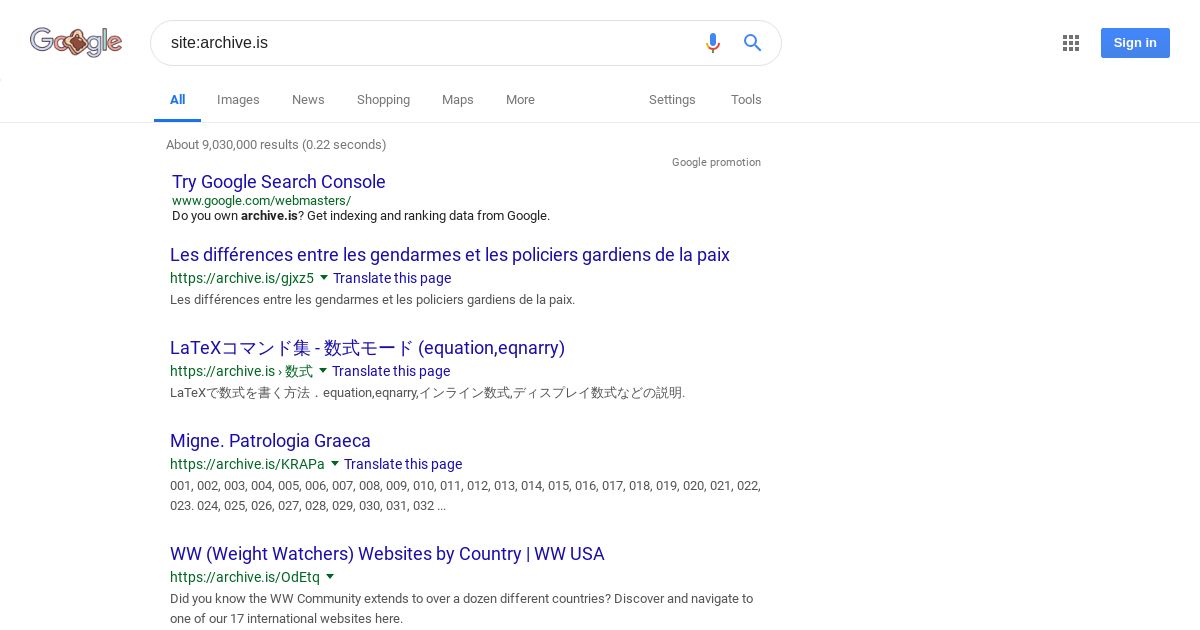Click the Sign in button

point(1135,43)
